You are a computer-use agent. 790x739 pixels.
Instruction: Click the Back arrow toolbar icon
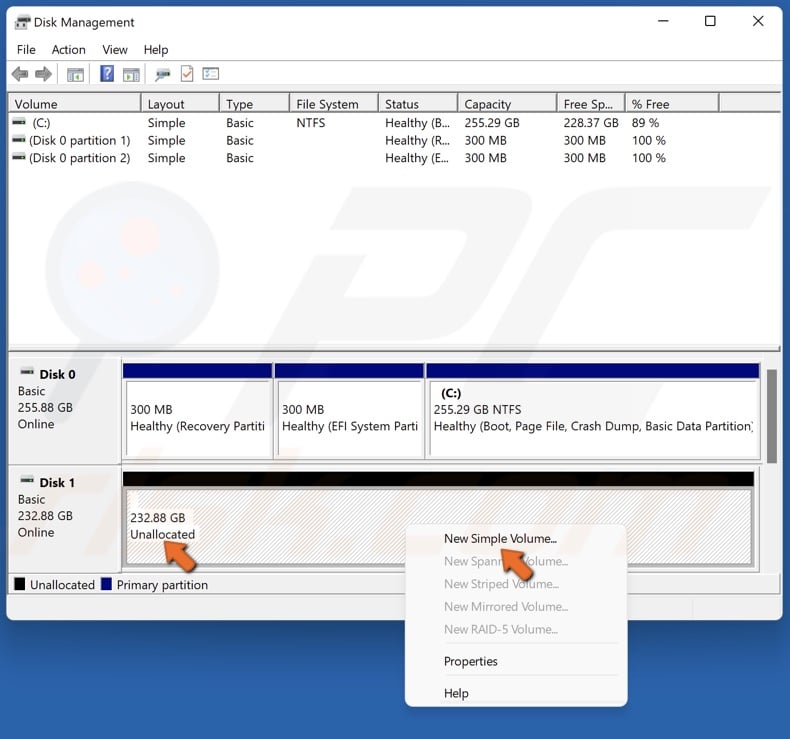pos(20,75)
